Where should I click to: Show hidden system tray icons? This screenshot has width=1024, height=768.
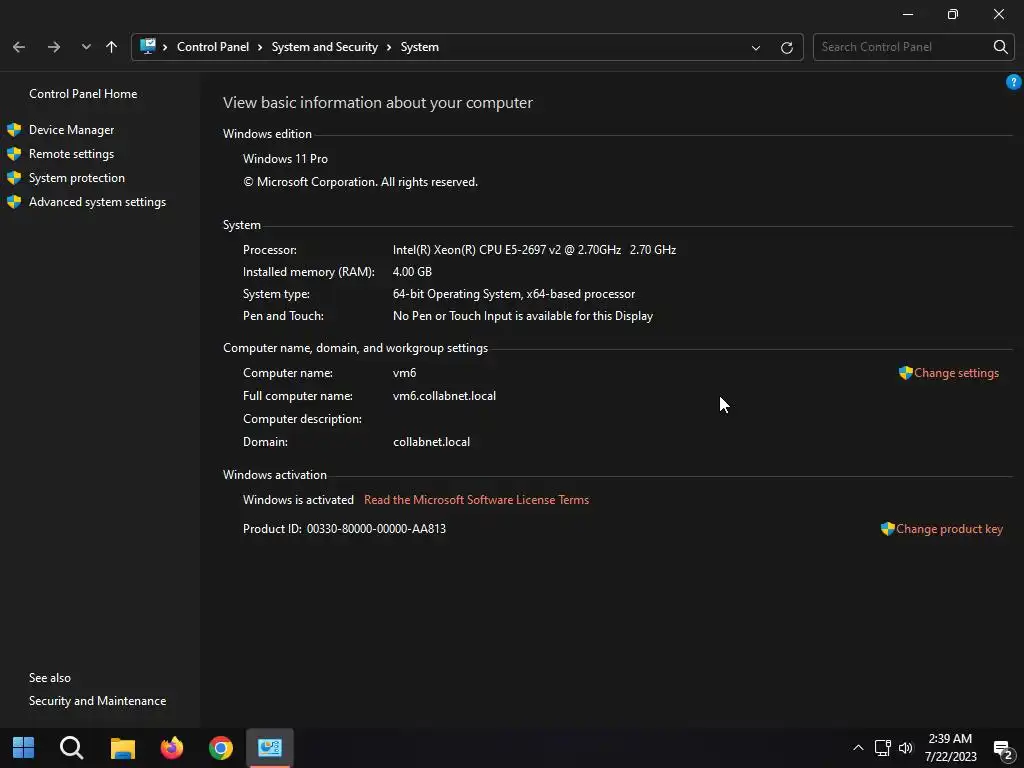point(858,748)
